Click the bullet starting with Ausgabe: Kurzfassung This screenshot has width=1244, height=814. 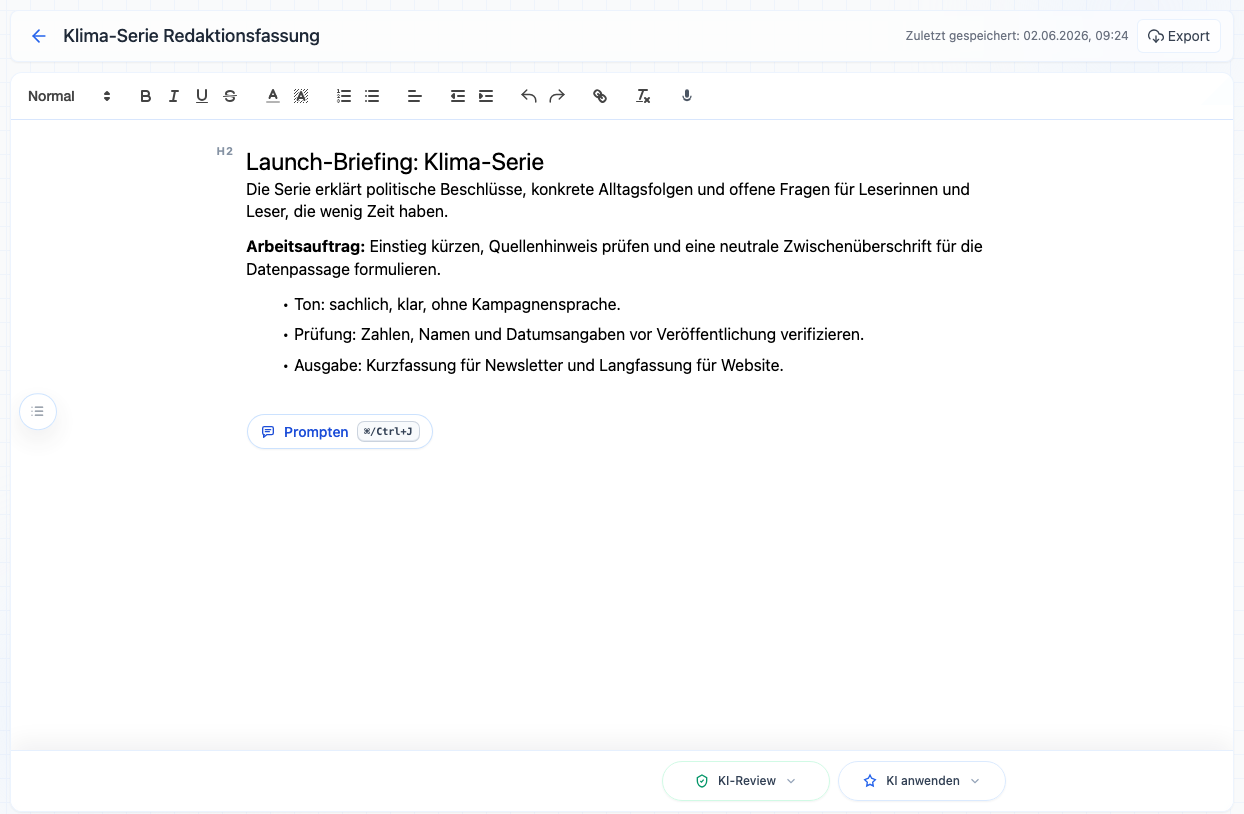(539, 365)
